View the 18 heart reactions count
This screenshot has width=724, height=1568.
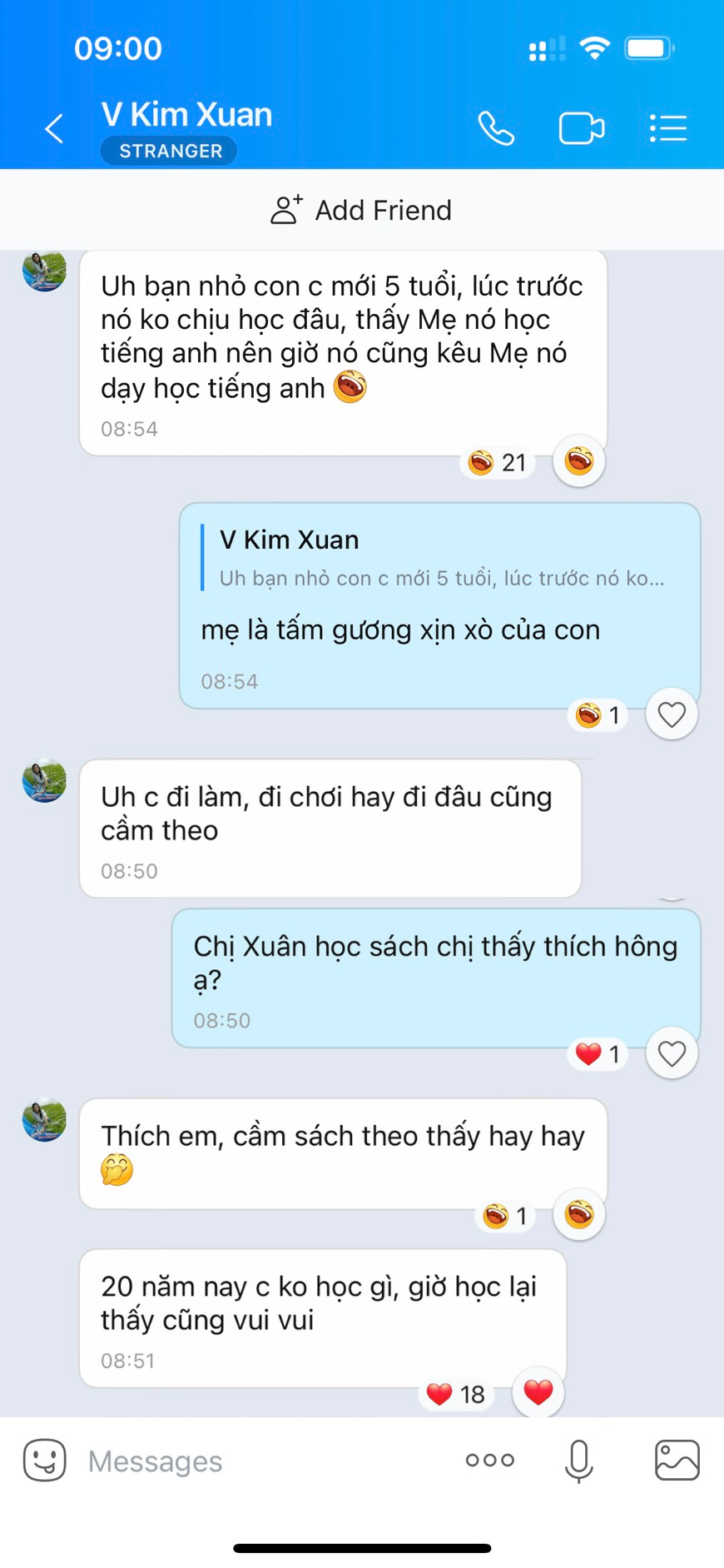pyautogui.click(x=456, y=1394)
